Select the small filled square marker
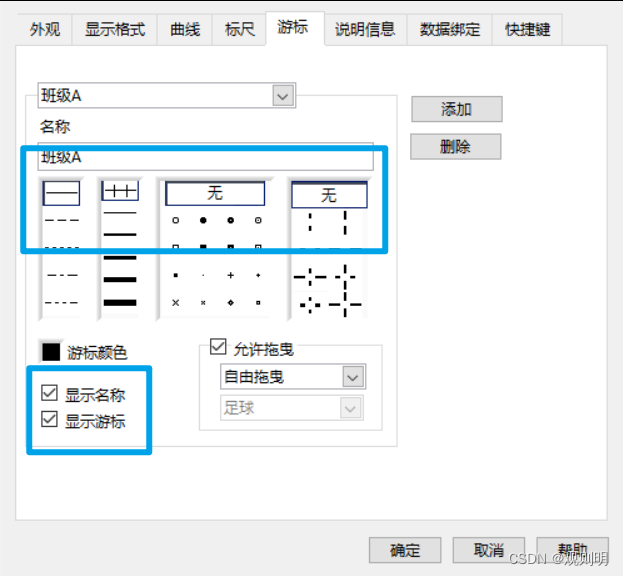This screenshot has width=623, height=576. (176, 275)
